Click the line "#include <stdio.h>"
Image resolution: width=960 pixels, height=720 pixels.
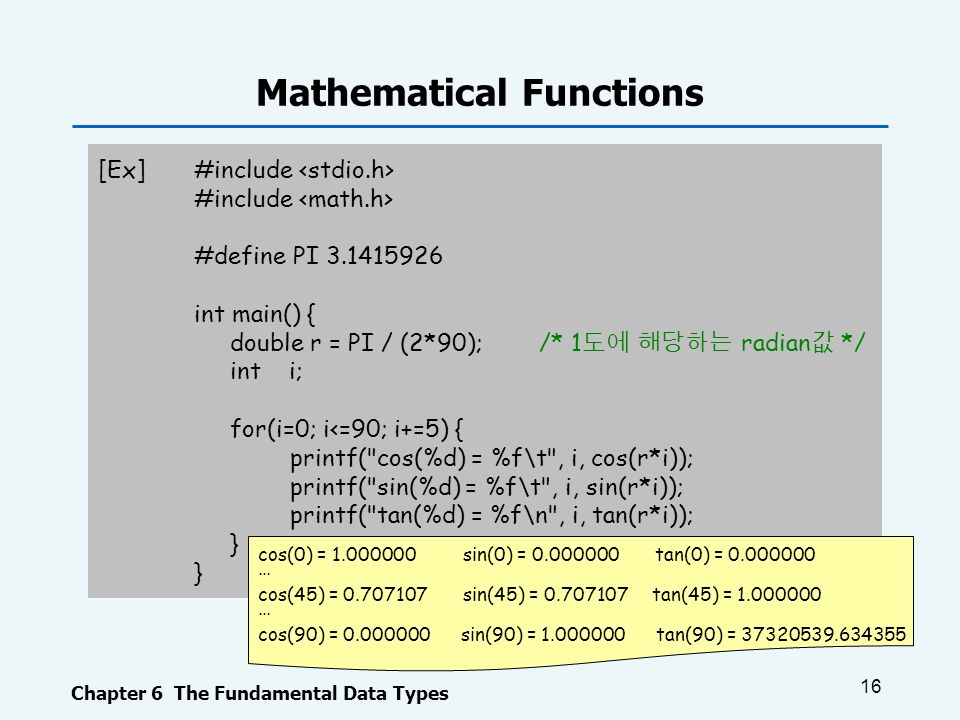click(x=294, y=170)
